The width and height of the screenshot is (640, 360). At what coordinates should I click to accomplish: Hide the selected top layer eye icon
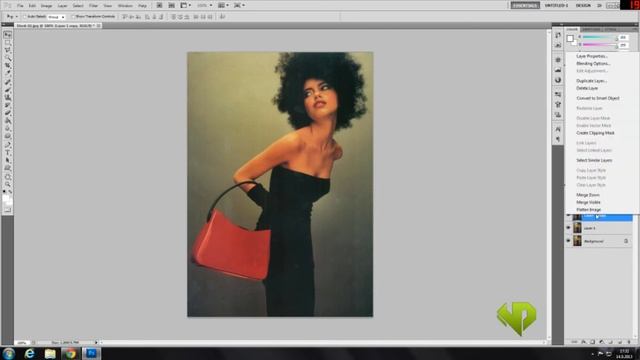point(568,216)
